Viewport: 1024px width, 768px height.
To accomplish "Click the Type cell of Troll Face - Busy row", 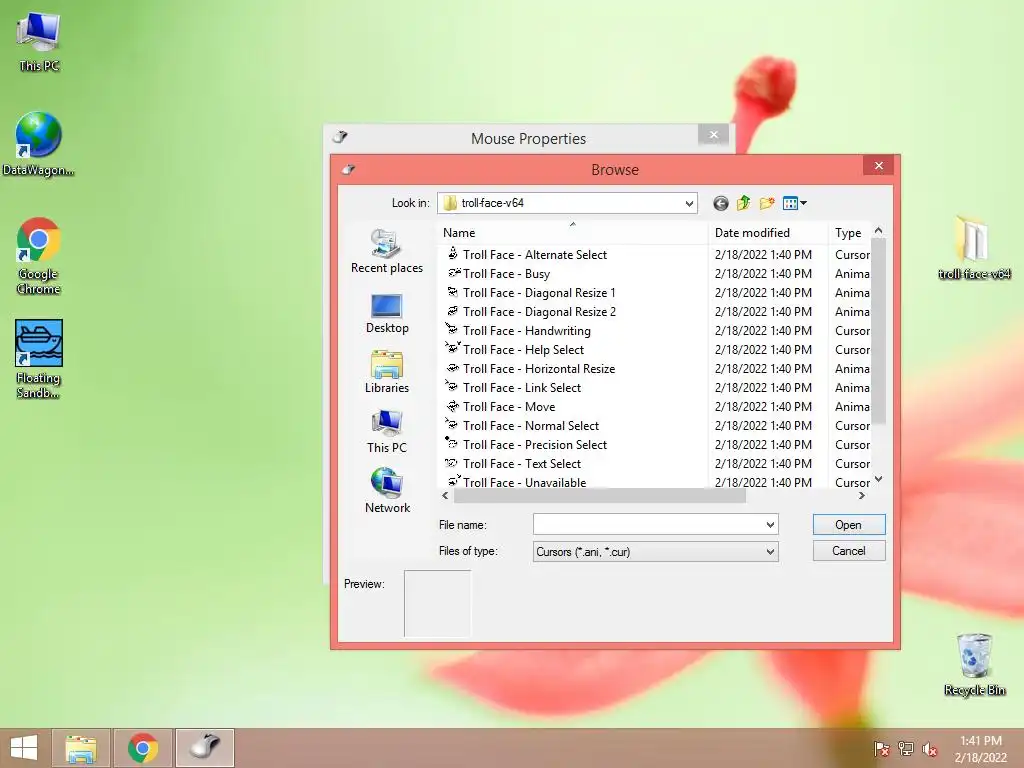I will [852, 274].
